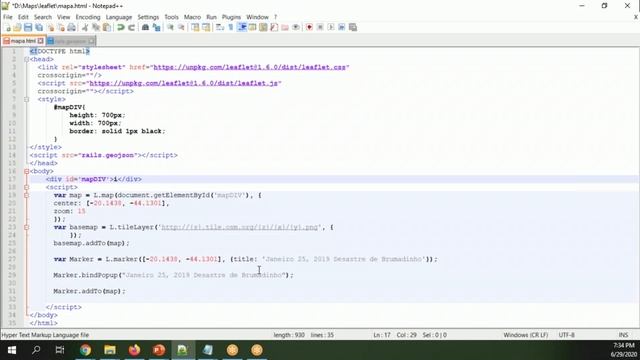This screenshot has height=360, width=640.
Task: Toggle Folder as Workspace icon
Action: (x=285, y=27)
